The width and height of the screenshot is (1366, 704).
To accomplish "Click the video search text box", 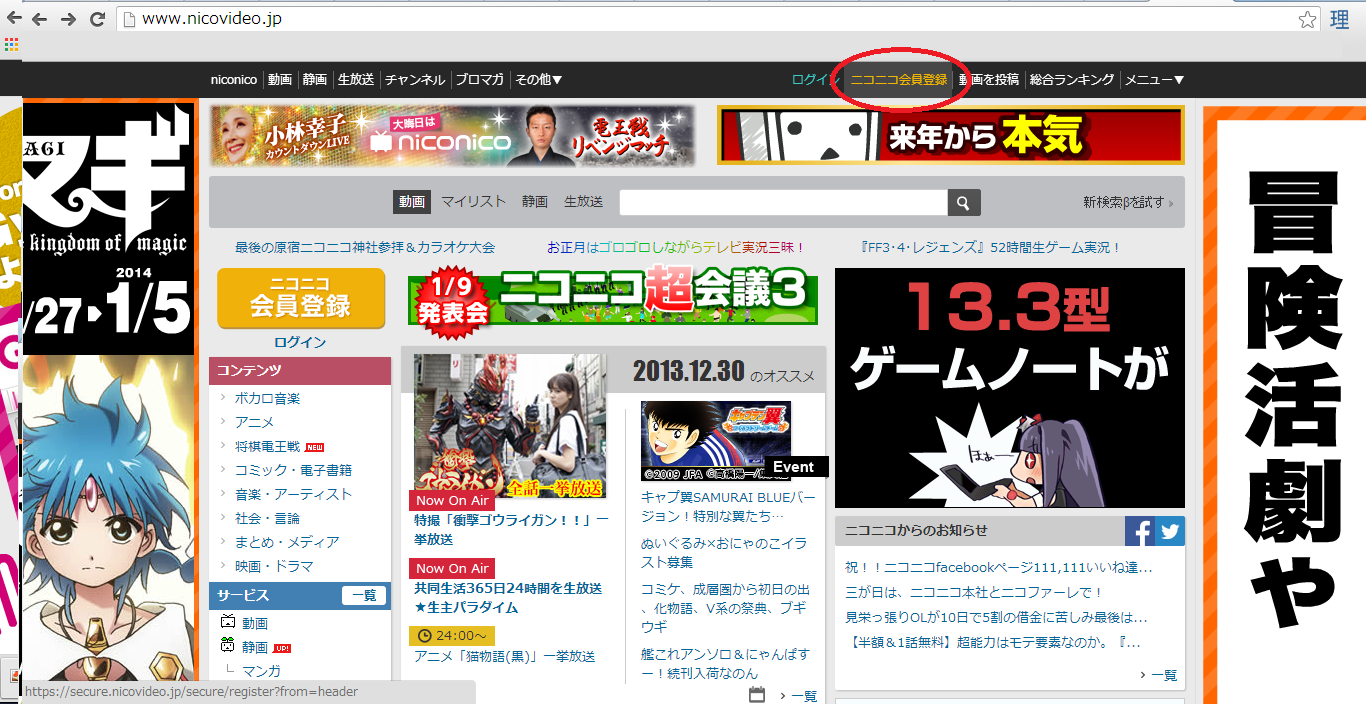I will [x=783, y=203].
